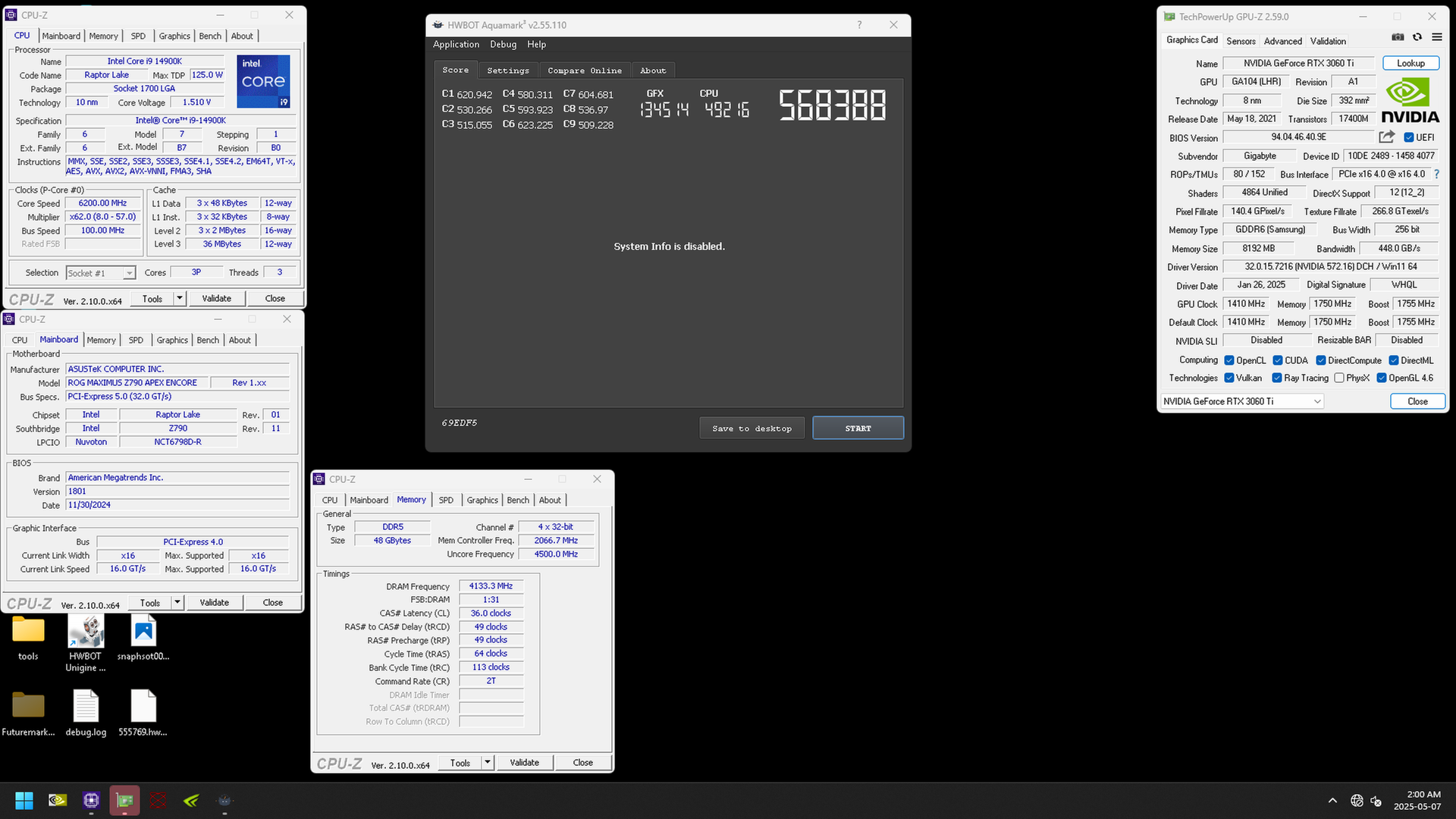Open the Aquamark Application menu
Screen dimensions: 1456x819
pyautogui.click(x=456, y=45)
